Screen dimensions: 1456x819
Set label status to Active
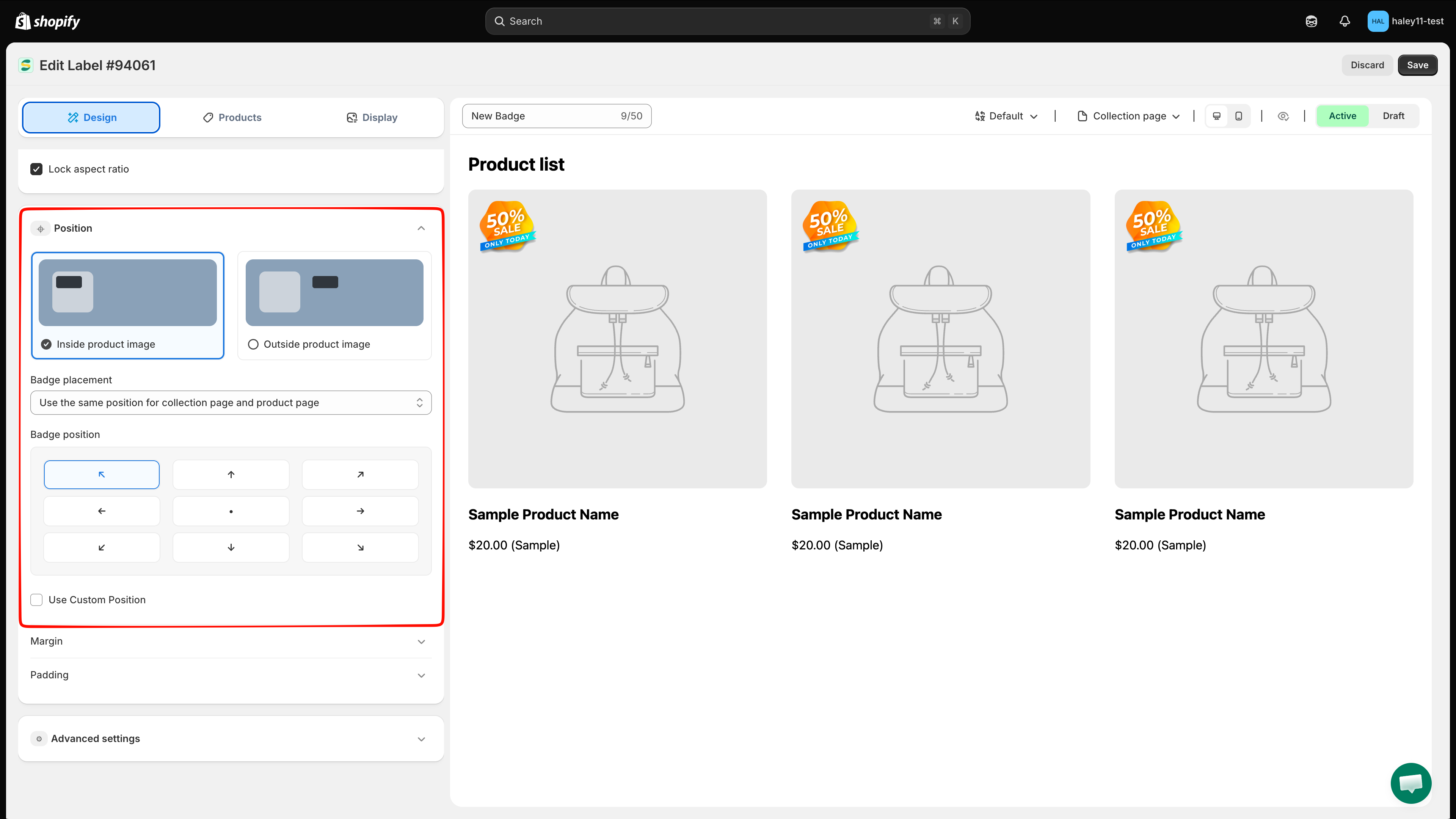[1342, 116]
